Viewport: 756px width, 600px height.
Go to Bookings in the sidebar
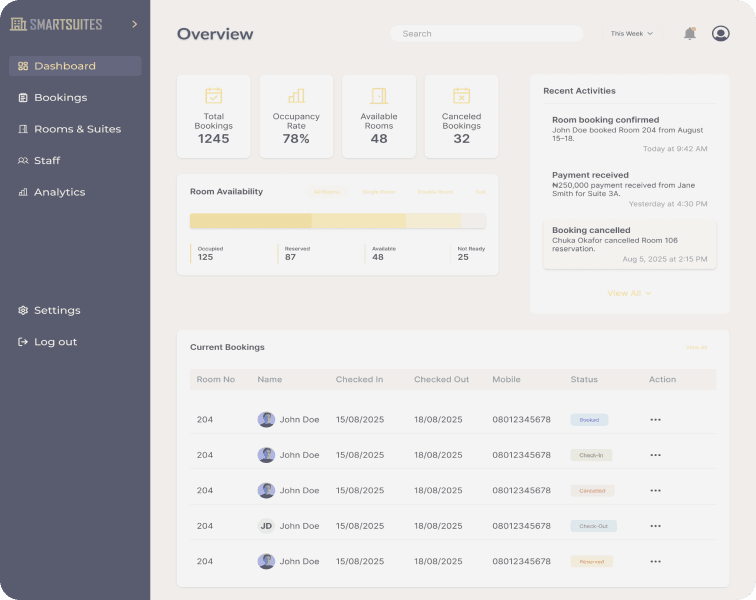[60, 98]
